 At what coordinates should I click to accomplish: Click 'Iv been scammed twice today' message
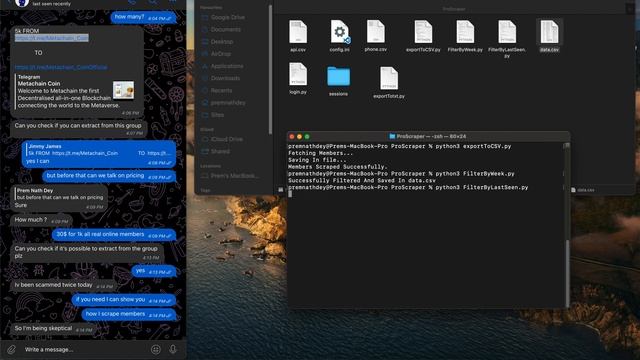[63, 285]
